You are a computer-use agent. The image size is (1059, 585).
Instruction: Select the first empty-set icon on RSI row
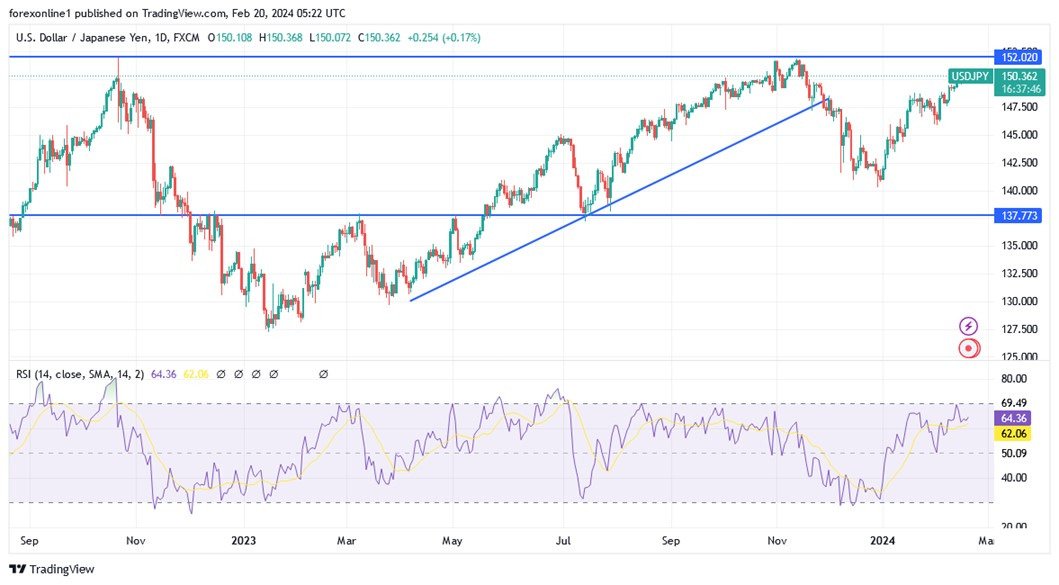point(220,373)
